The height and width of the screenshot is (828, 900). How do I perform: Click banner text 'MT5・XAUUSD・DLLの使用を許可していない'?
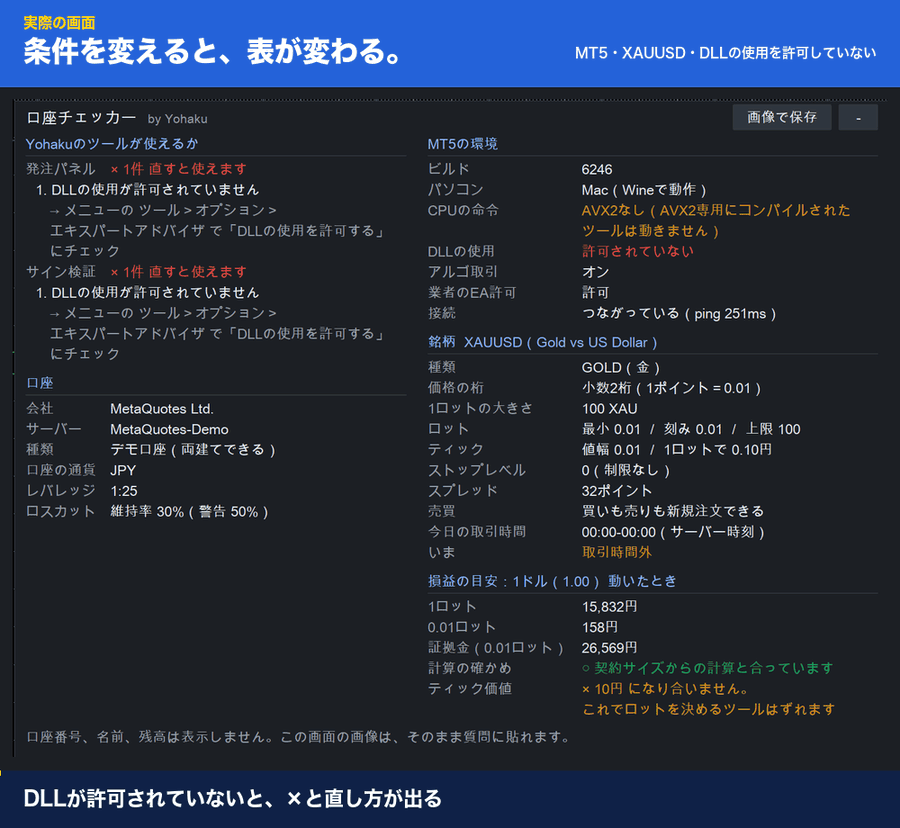pos(726,53)
